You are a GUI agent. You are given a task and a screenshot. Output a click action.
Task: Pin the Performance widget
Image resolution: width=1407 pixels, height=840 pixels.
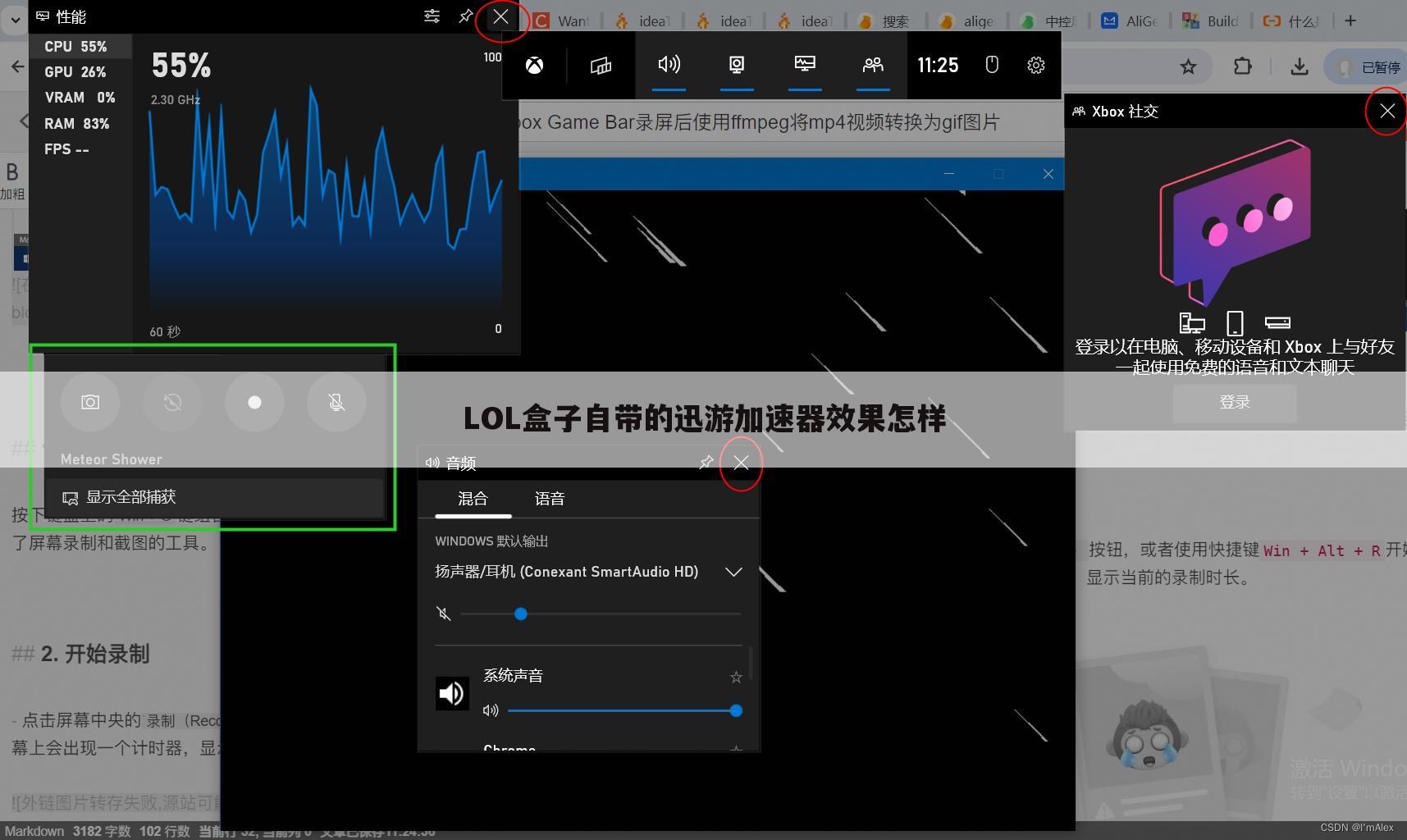tap(465, 16)
